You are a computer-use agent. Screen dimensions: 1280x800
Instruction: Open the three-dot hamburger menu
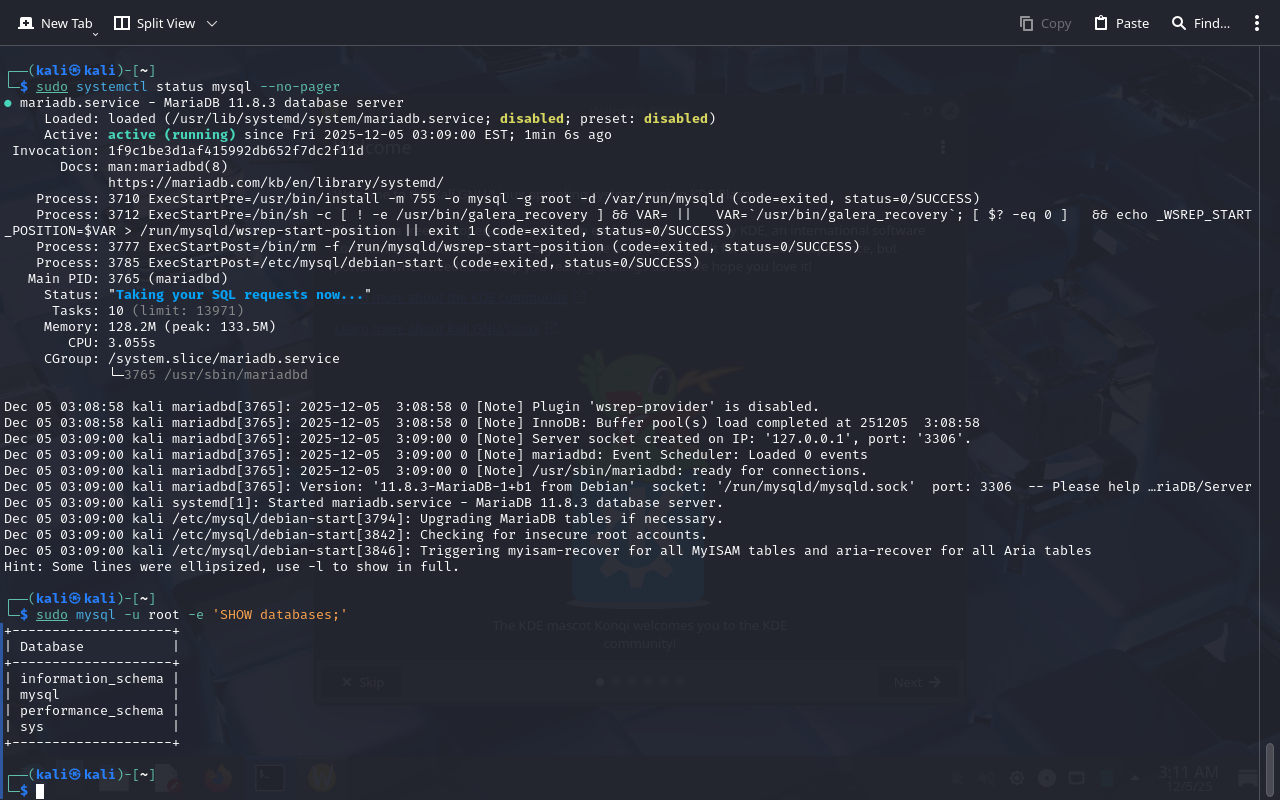[x=1257, y=23]
